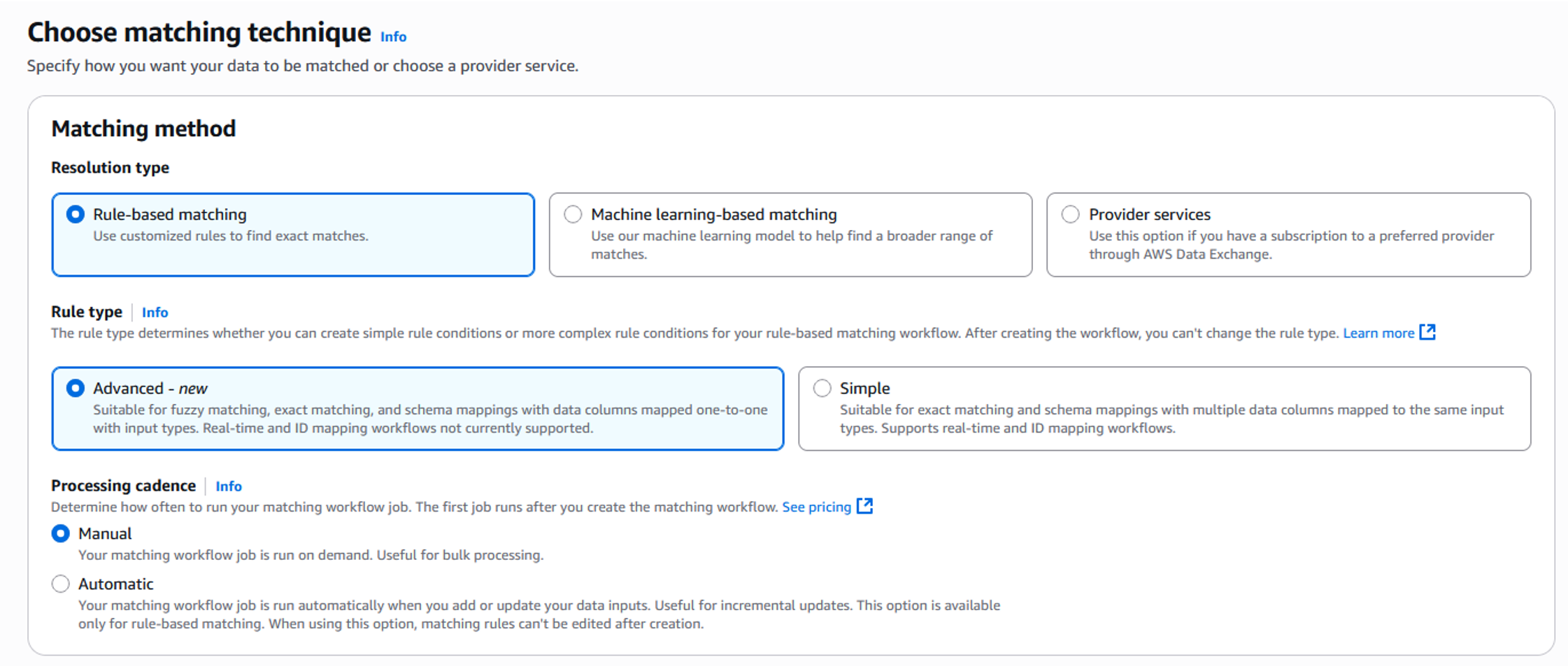Image resolution: width=1568 pixels, height=671 pixels.
Task: Click the external link icon beside Learn more
Action: click(1427, 333)
